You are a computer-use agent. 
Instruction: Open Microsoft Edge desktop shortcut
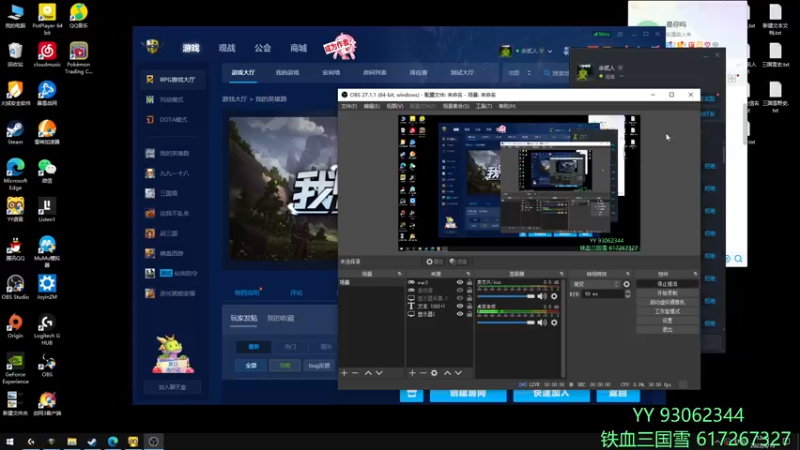pos(15,173)
